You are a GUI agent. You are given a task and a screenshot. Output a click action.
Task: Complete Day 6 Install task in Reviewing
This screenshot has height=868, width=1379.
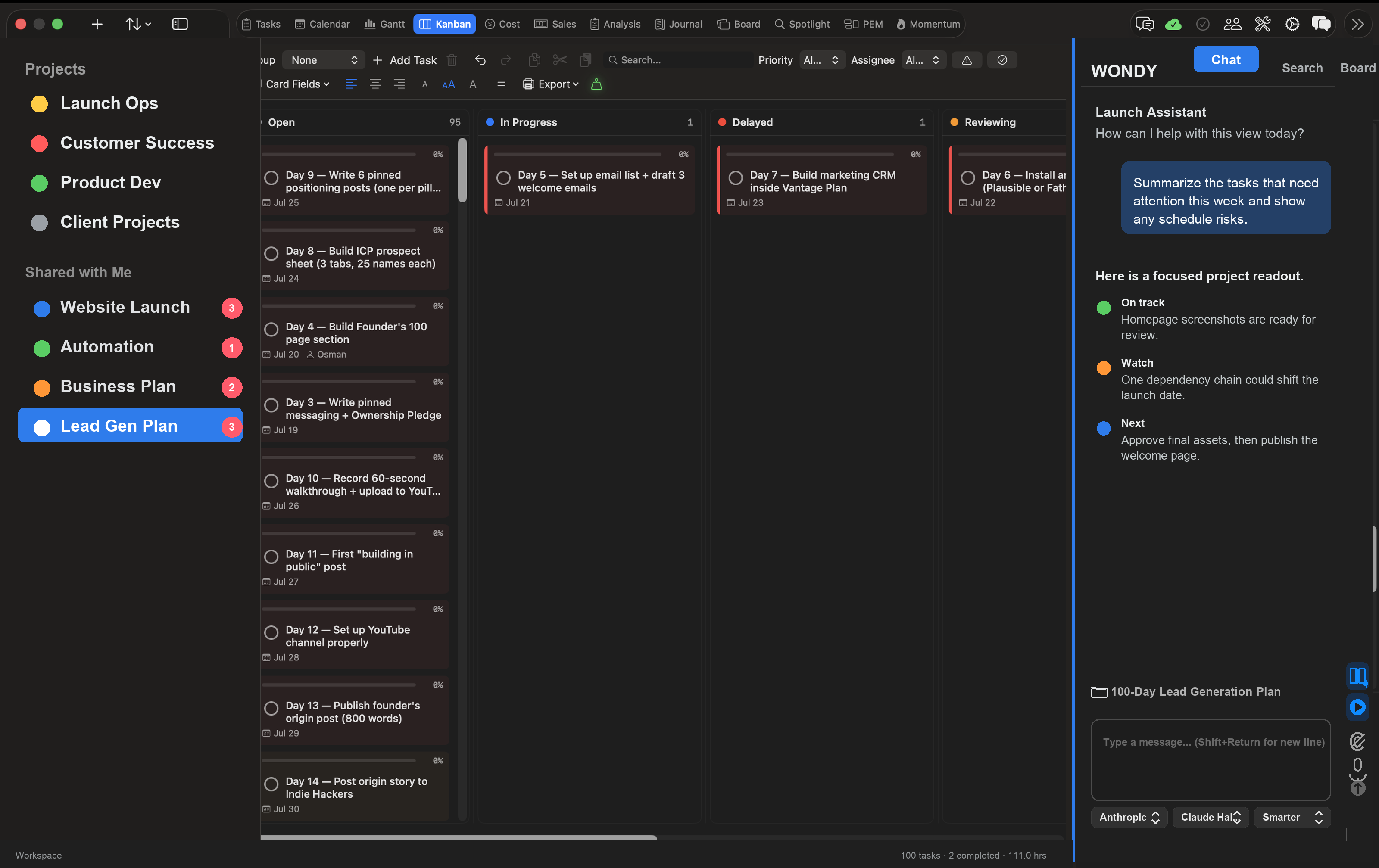coord(968,177)
